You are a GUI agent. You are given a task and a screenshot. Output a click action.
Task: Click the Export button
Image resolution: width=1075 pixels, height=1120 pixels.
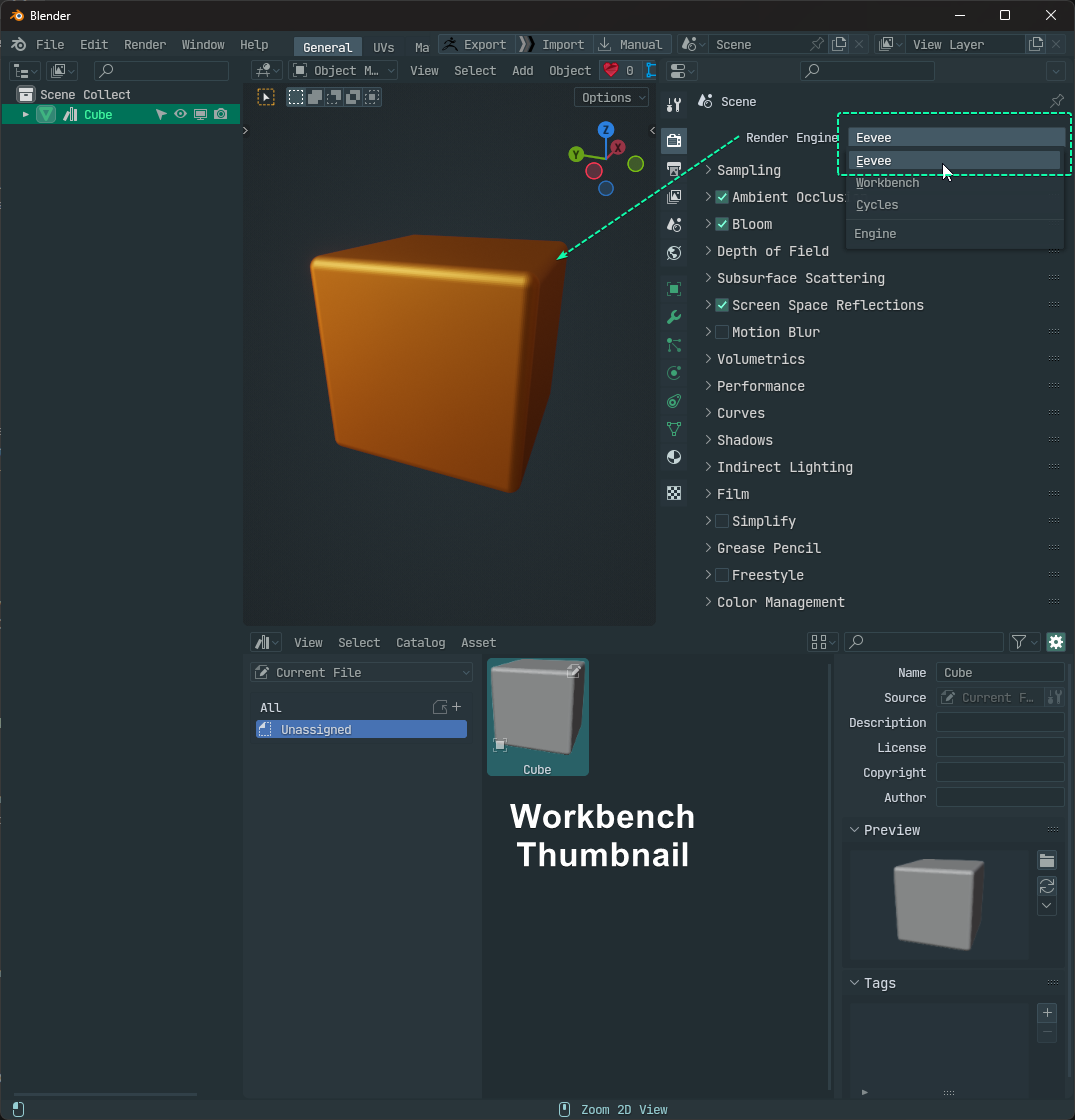[x=476, y=44]
